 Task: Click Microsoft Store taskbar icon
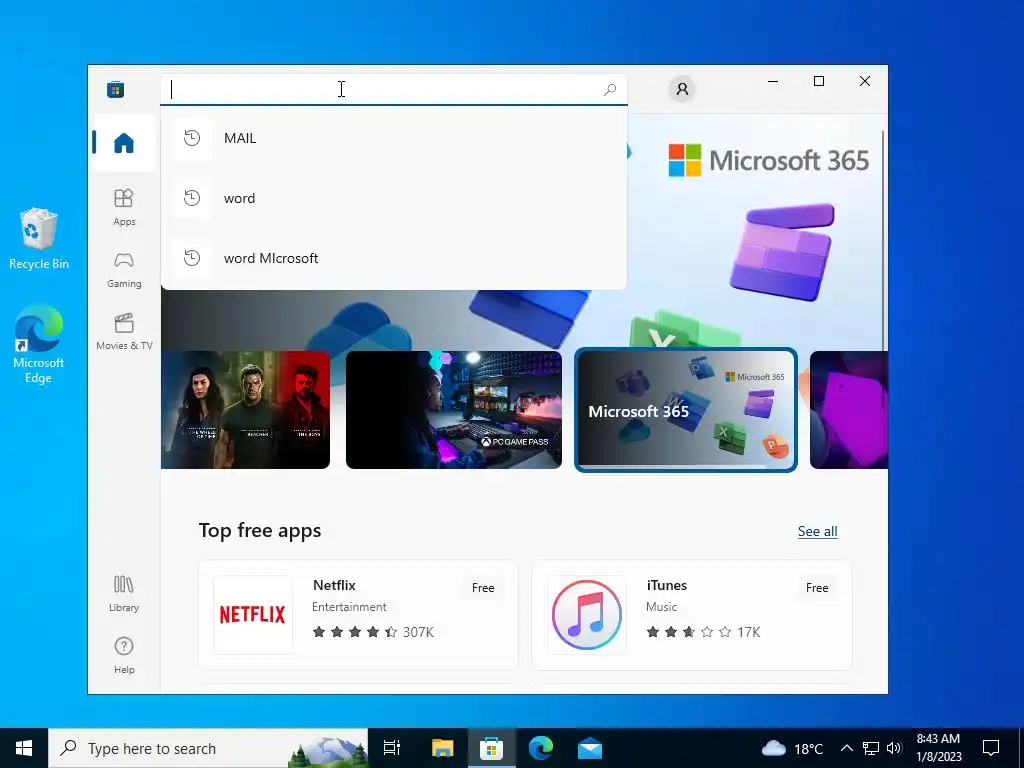point(491,748)
